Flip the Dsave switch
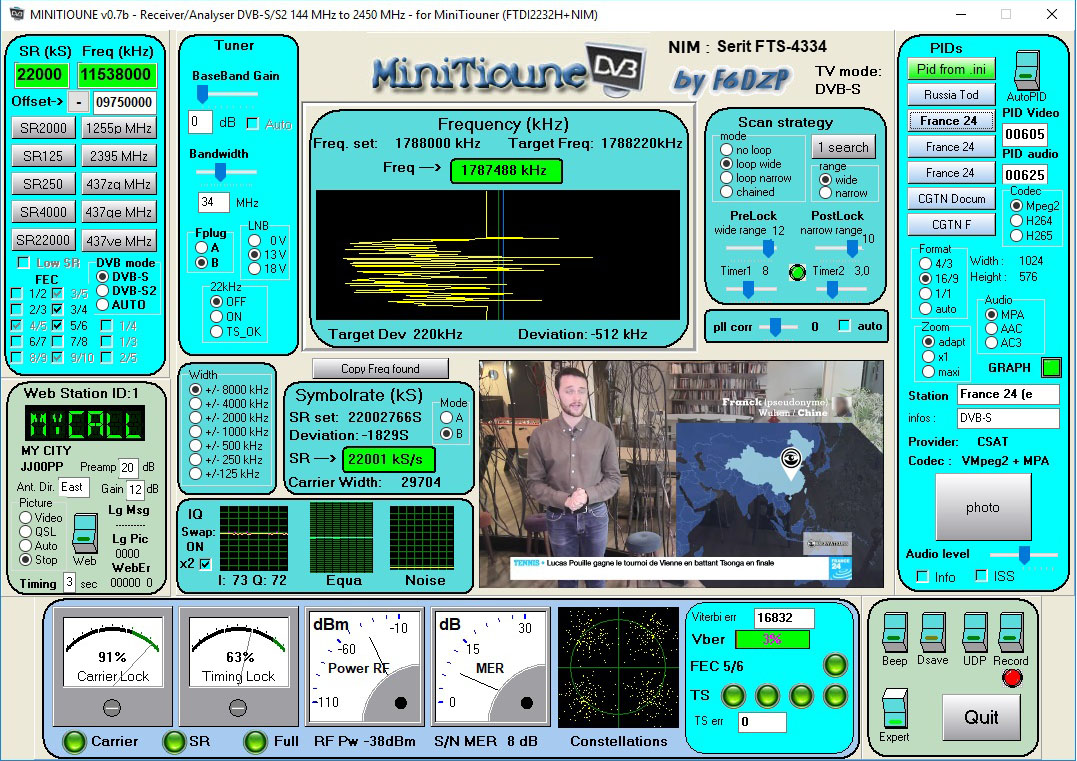 (x=932, y=633)
